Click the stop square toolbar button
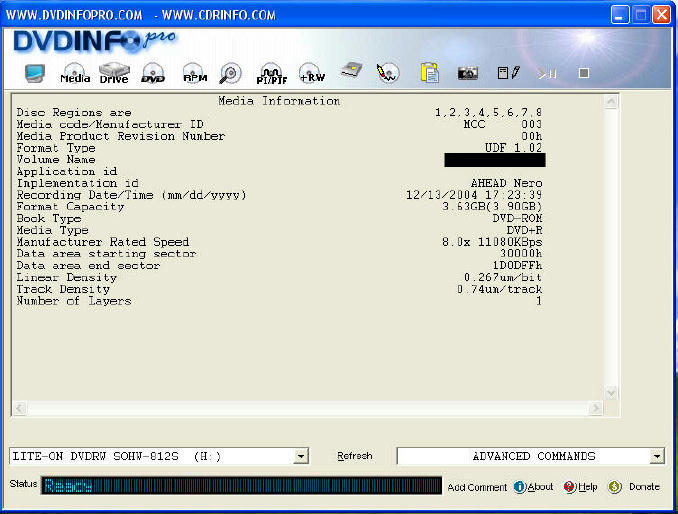 point(584,73)
